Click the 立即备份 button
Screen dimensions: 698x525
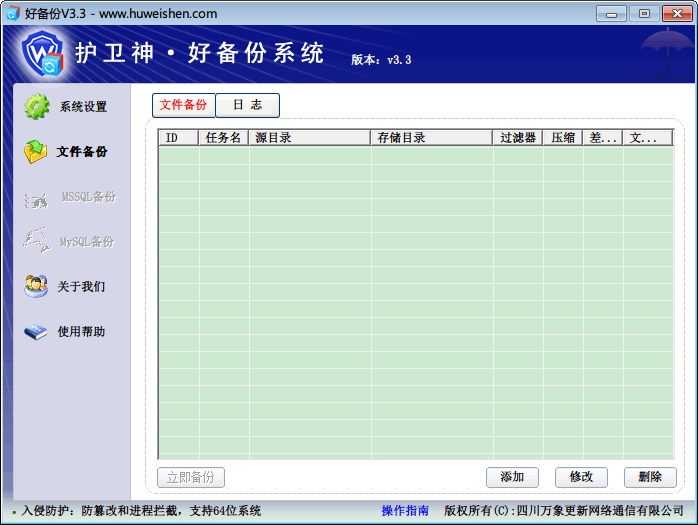[191, 477]
